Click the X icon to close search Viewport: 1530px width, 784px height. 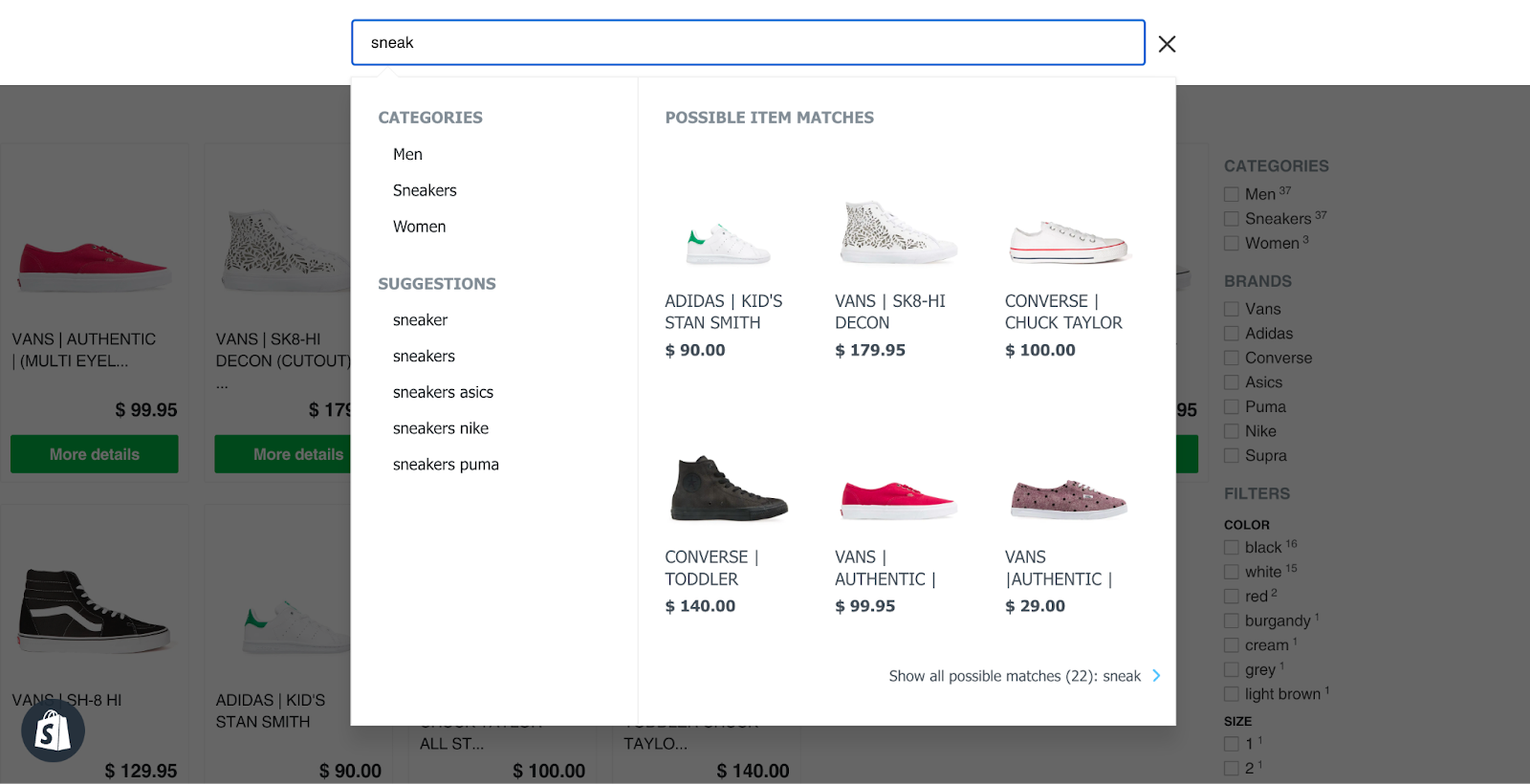(x=1167, y=44)
